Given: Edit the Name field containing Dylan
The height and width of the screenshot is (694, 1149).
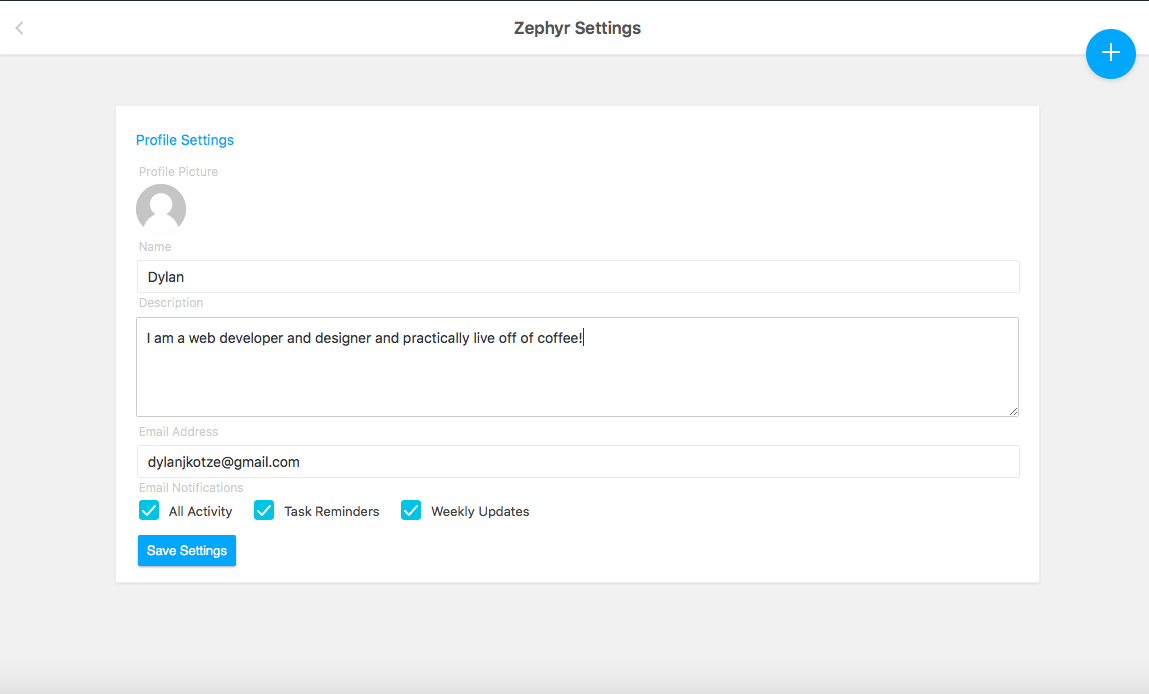Looking at the screenshot, I should pyautogui.click(x=577, y=276).
